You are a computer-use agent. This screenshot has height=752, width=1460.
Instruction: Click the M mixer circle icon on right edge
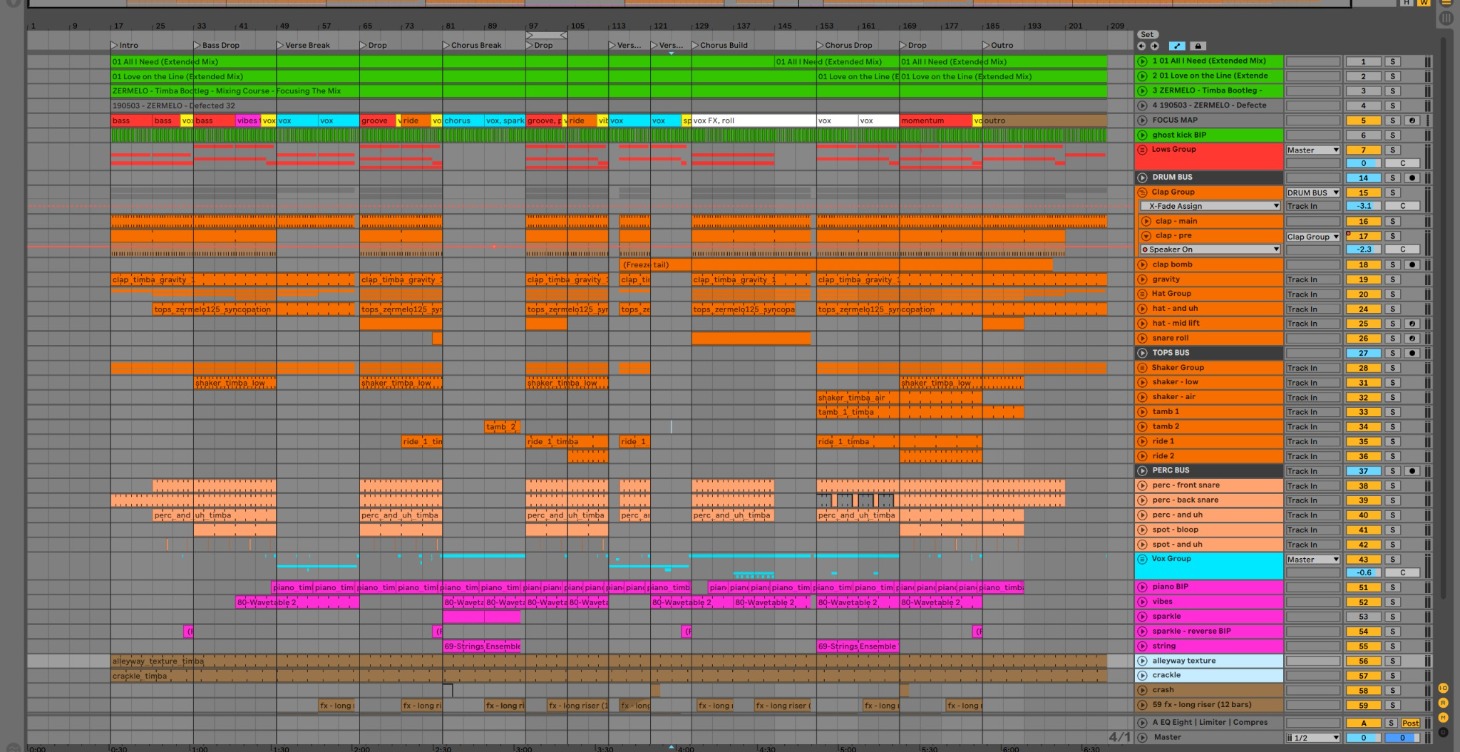point(1444,716)
